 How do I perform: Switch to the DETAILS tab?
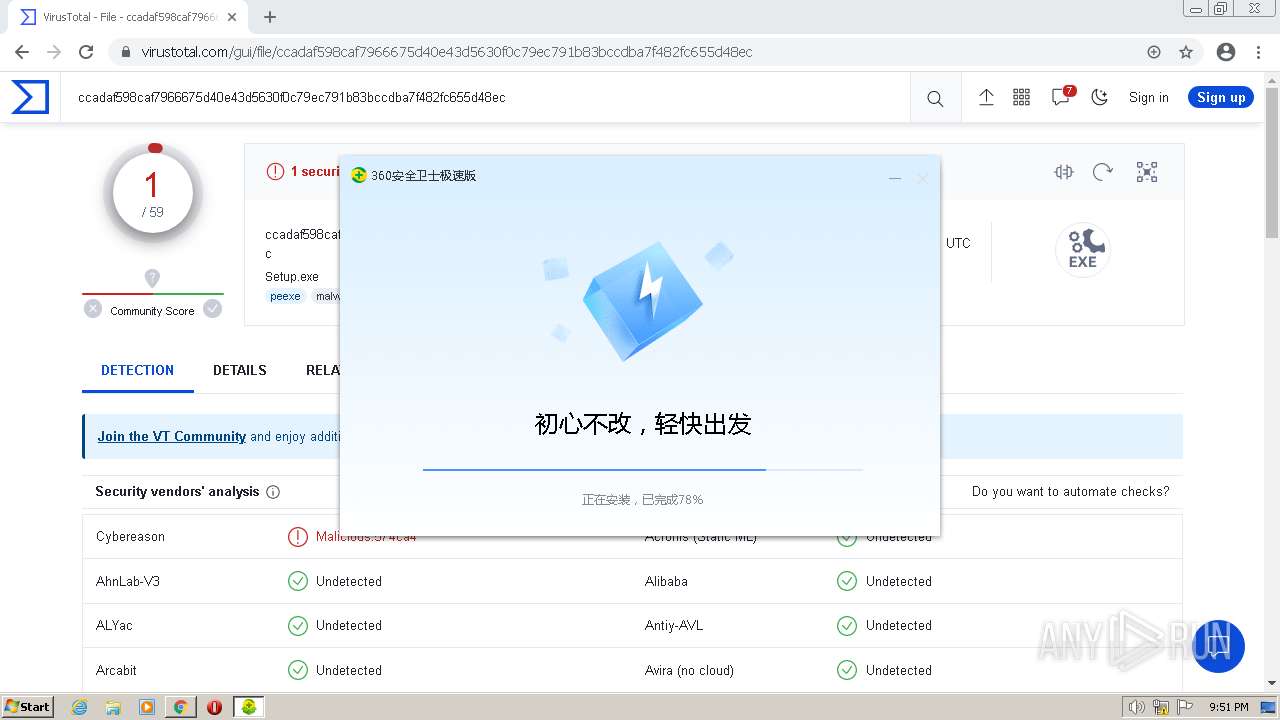[x=240, y=370]
